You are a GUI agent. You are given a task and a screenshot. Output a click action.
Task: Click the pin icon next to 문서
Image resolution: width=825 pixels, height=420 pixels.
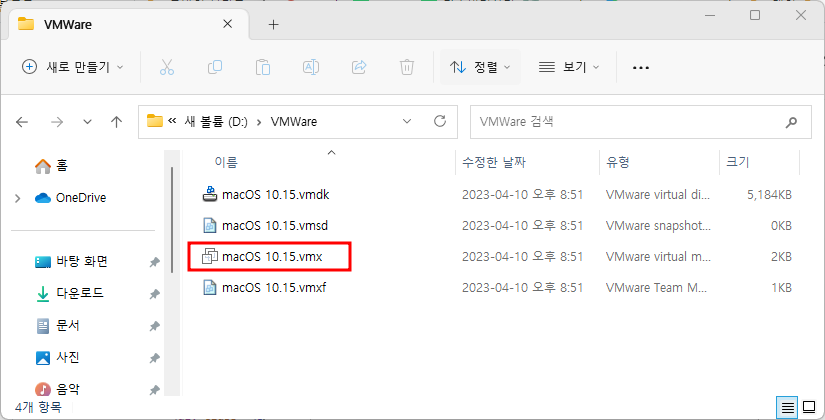(154, 326)
